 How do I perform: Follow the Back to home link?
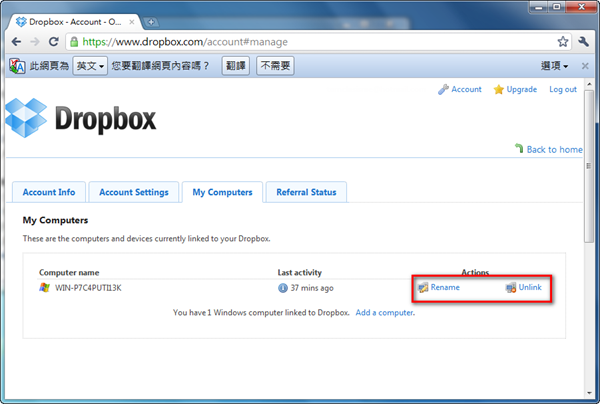(554, 149)
